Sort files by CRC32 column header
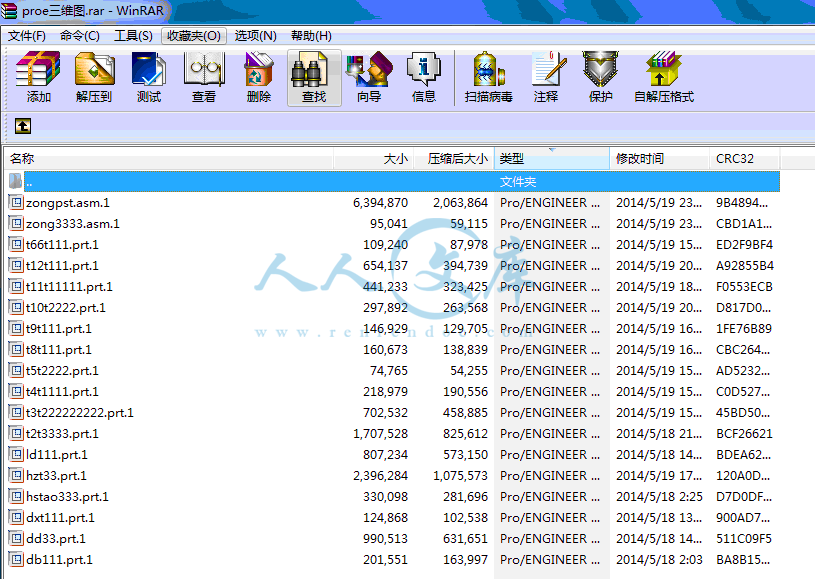The width and height of the screenshot is (815, 579). (x=744, y=159)
